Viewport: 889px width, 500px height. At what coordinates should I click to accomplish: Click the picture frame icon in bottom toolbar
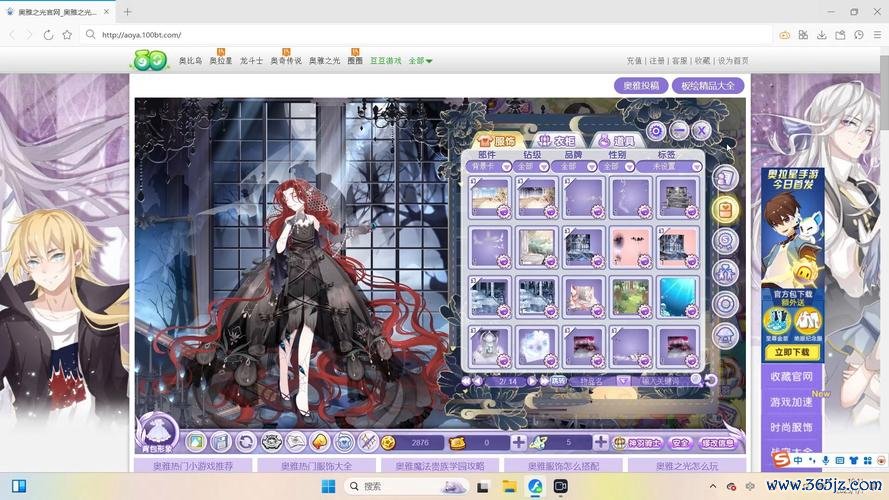click(196, 442)
